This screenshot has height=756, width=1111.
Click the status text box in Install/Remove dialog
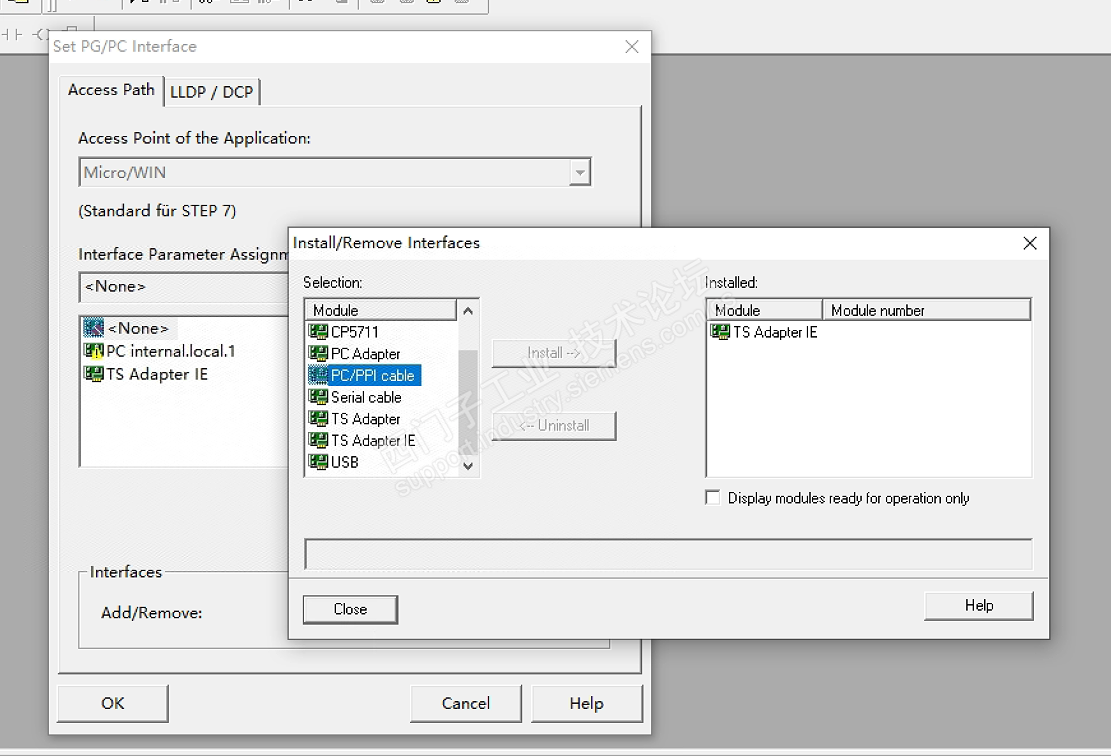(667, 554)
